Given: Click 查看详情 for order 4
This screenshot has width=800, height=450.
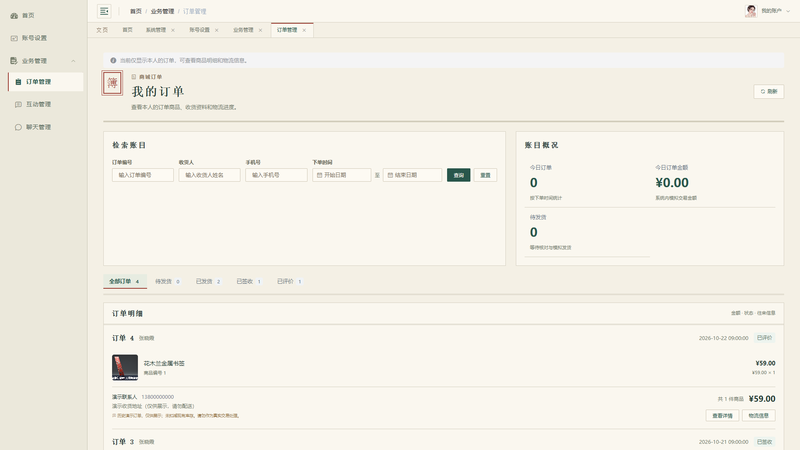Looking at the screenshot, I should pos(722,415).
